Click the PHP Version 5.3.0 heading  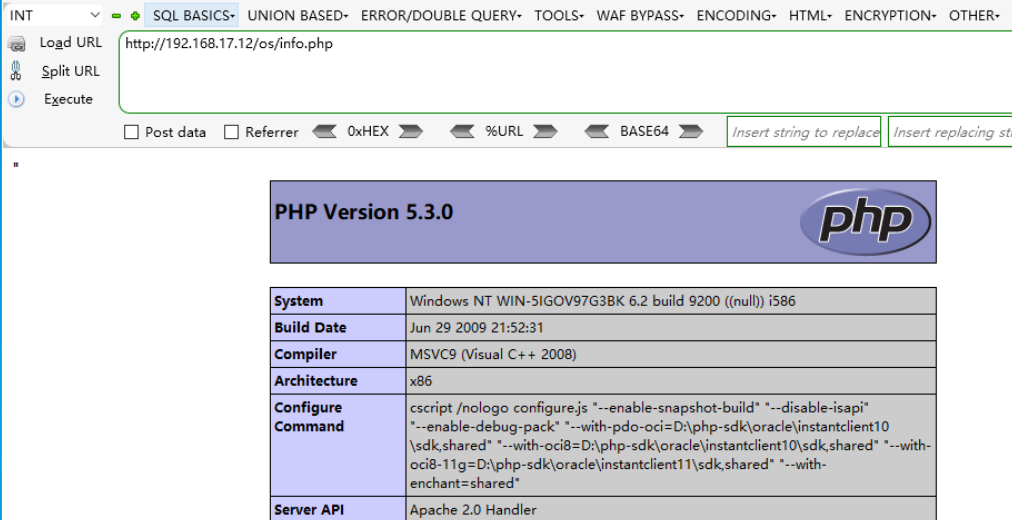tap(363, 212)
